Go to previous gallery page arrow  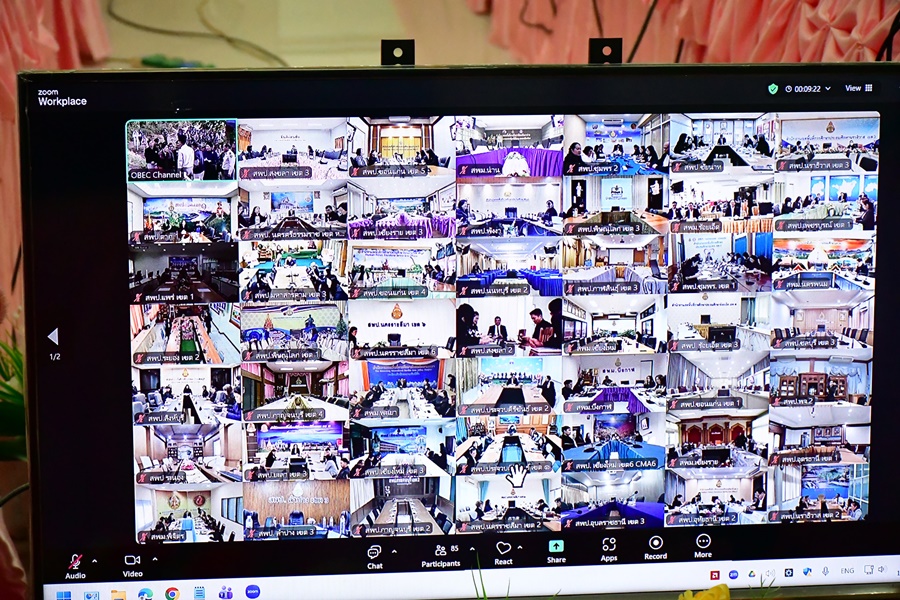click(x=53, y=337)
